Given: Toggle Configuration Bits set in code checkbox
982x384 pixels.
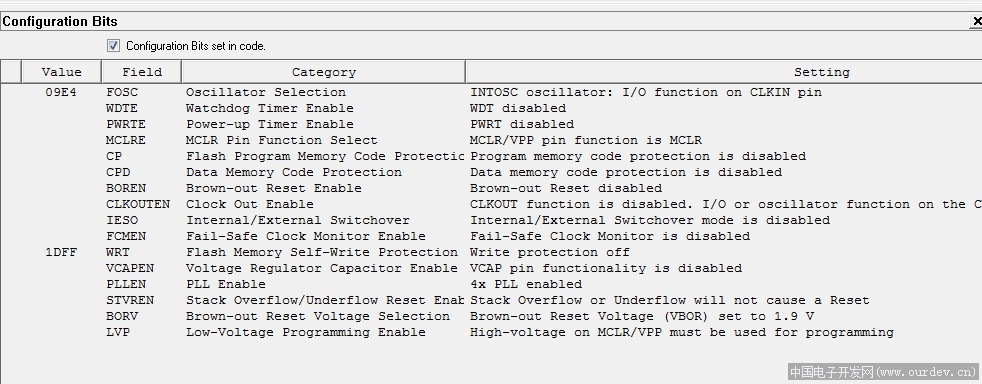Looking at the screenshot, I should 113,45.
